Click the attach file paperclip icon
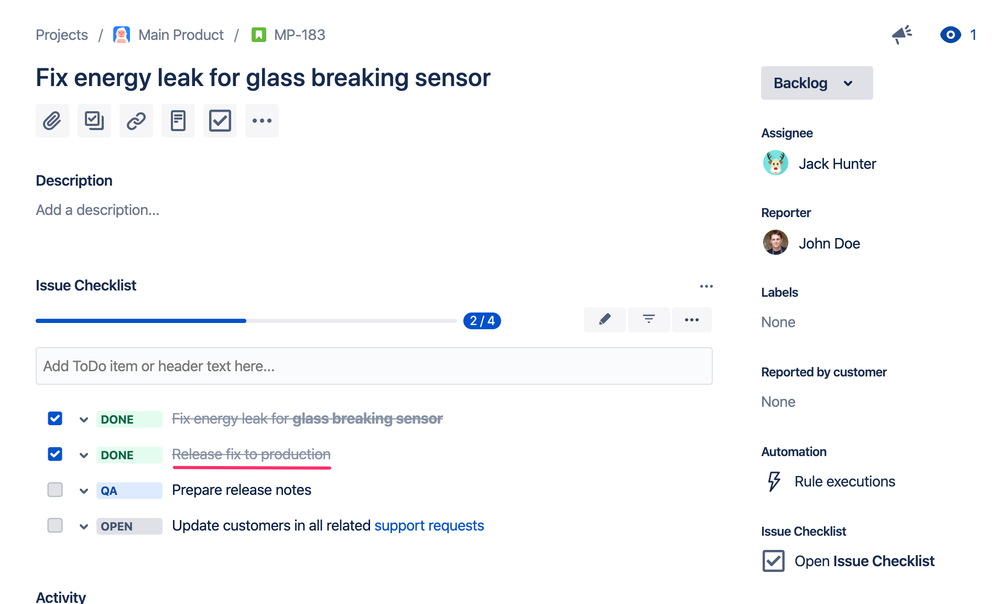This screenshot has height=604, width=999. point(52,120)
